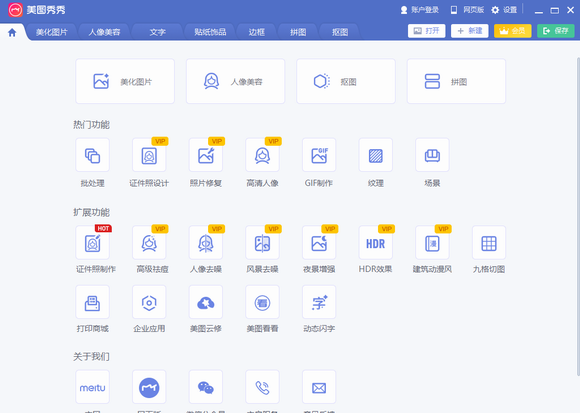This screenshot has width=580, height=413.
Task: Click the yellow 会员 membership button
Action: (512, 31)
